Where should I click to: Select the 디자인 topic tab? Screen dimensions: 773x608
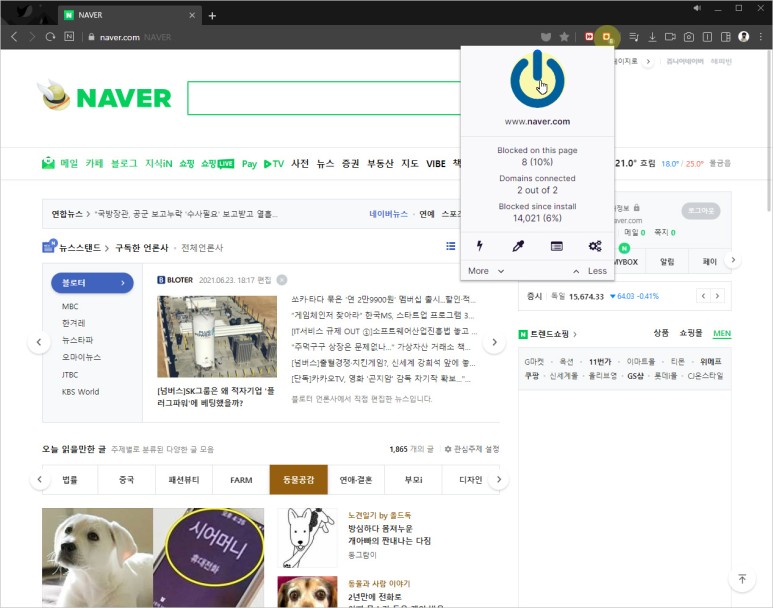tap(470, 479)
